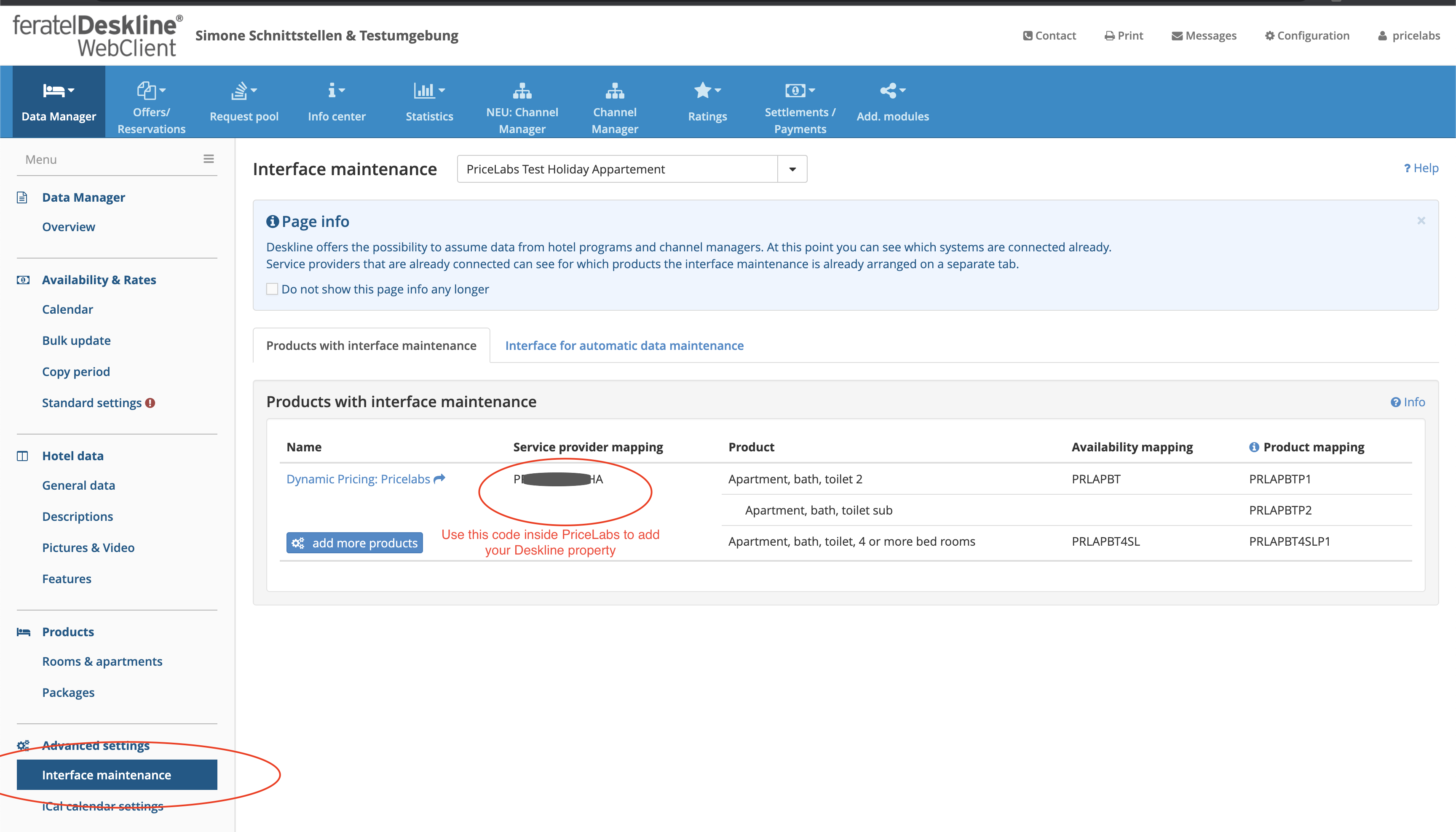Open General data in sidebar
The height and width of the screenshot is (832, 1456).
pyautogui.click(x=79, y=486)
